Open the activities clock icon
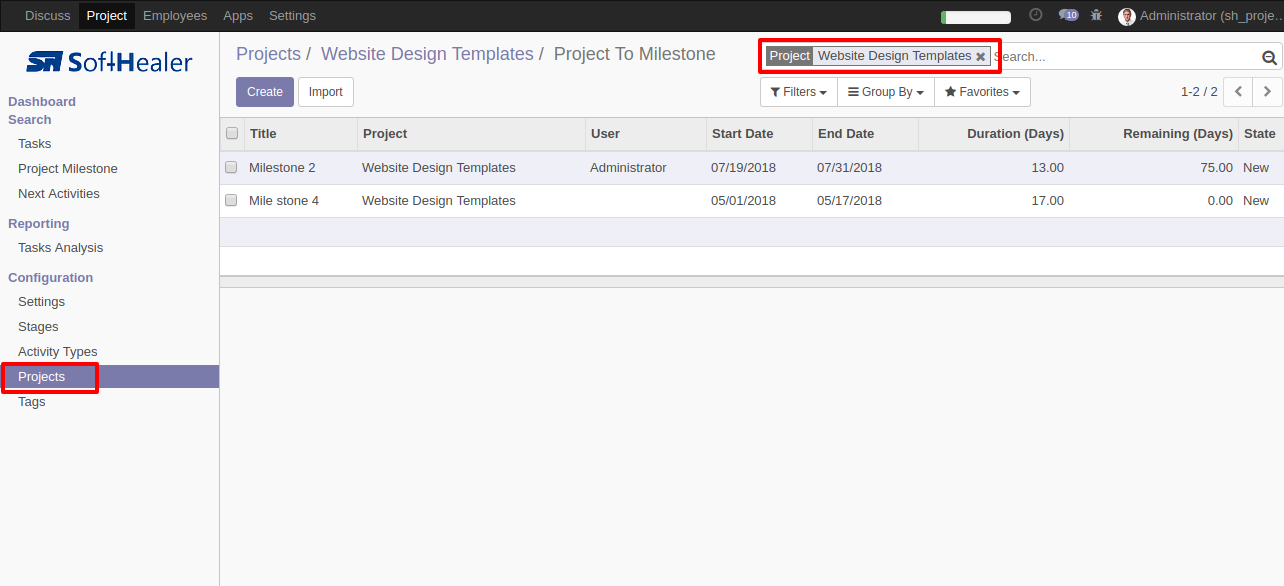This screenshot has width=1284, height=586. point(1036,15)
